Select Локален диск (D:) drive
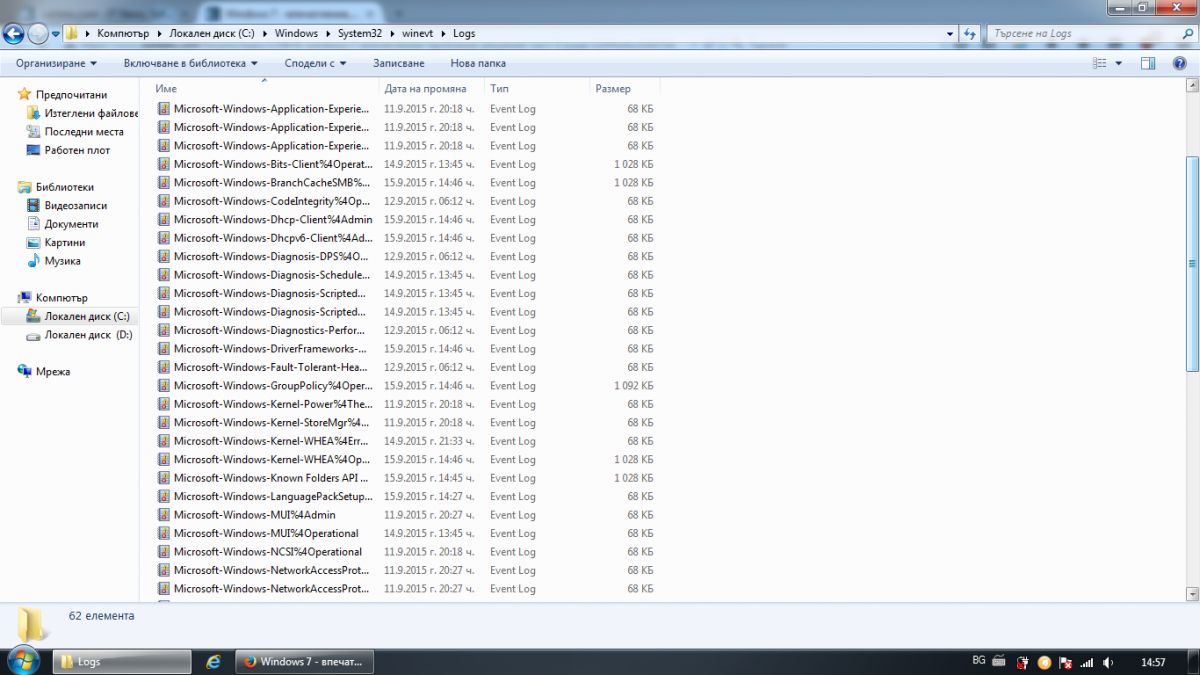Screen dimensions: 1200x675 (80, 335)
